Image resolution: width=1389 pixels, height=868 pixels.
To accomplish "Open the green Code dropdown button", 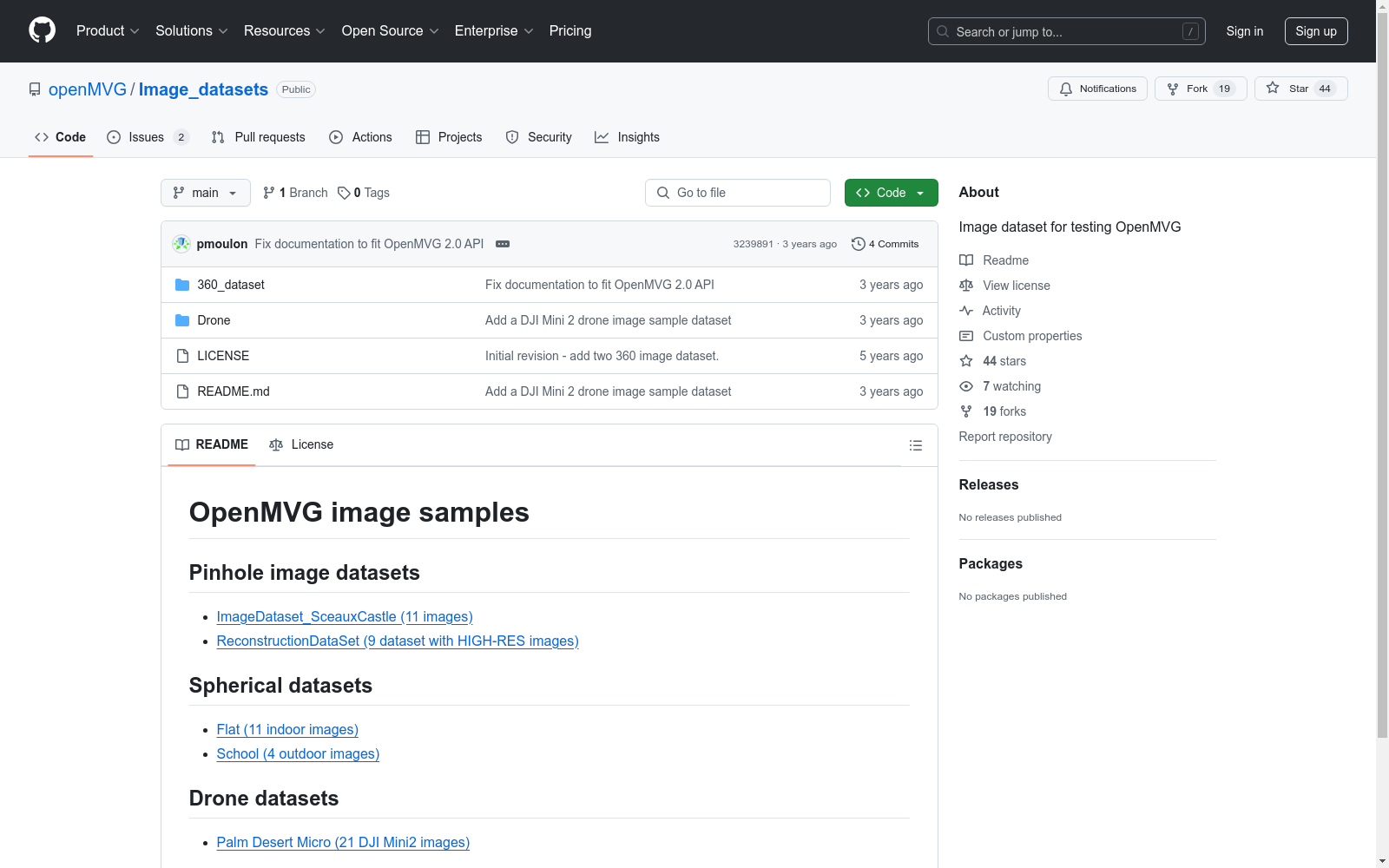I will (x=892, y=193).
